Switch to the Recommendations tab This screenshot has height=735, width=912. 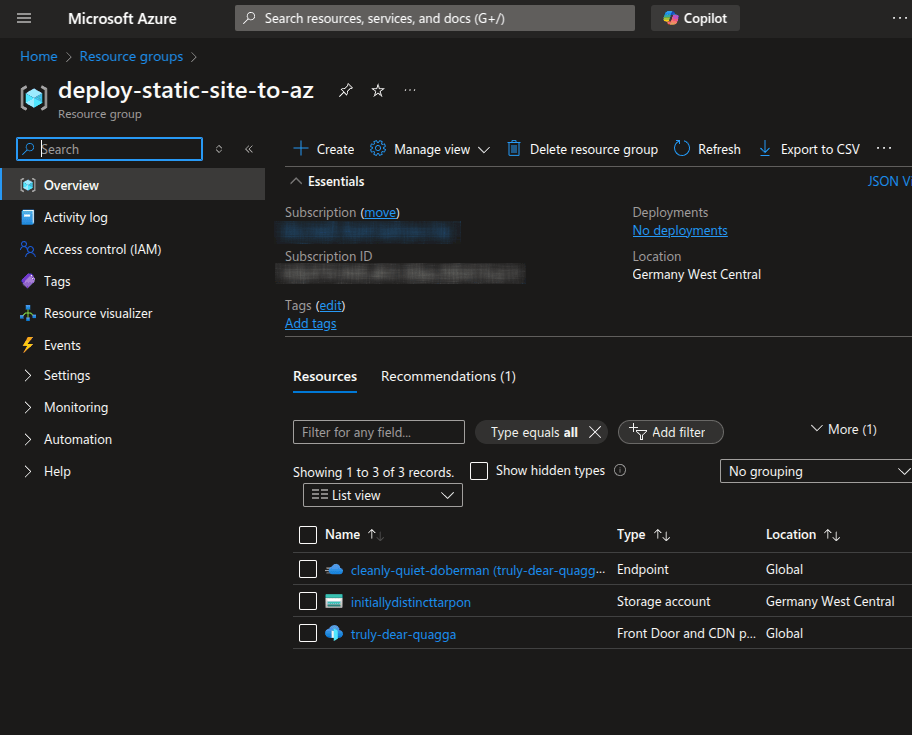coord(448,376)
